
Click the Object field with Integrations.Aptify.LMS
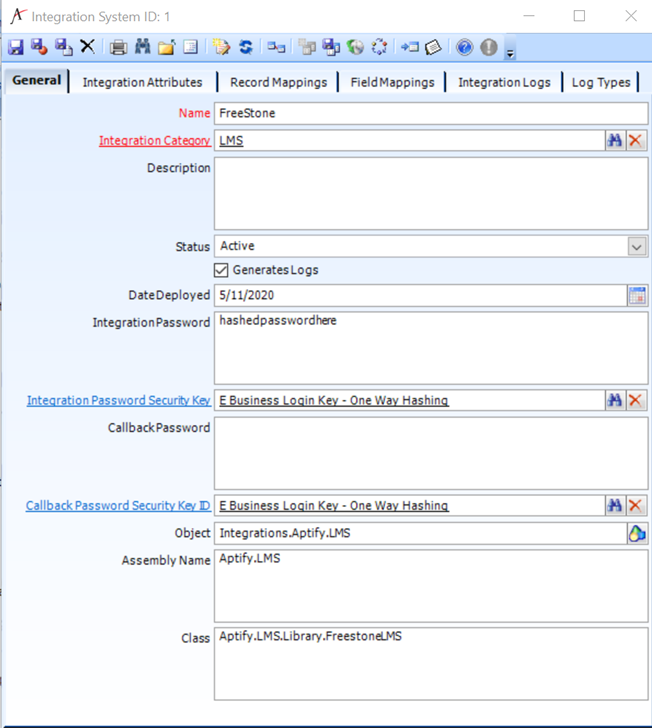point(421,533)
